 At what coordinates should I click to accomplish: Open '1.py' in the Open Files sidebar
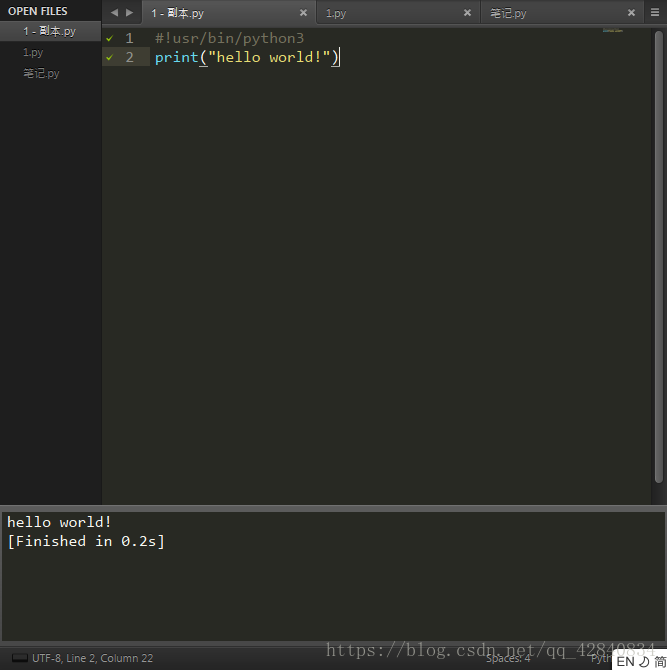(50, 53)
